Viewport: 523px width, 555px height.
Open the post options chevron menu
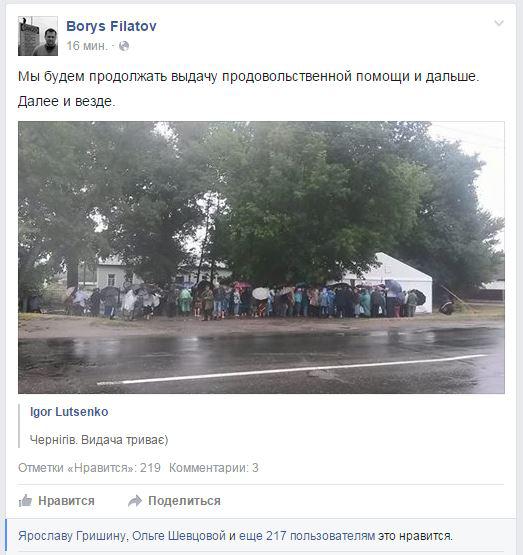tap(499, 23)
